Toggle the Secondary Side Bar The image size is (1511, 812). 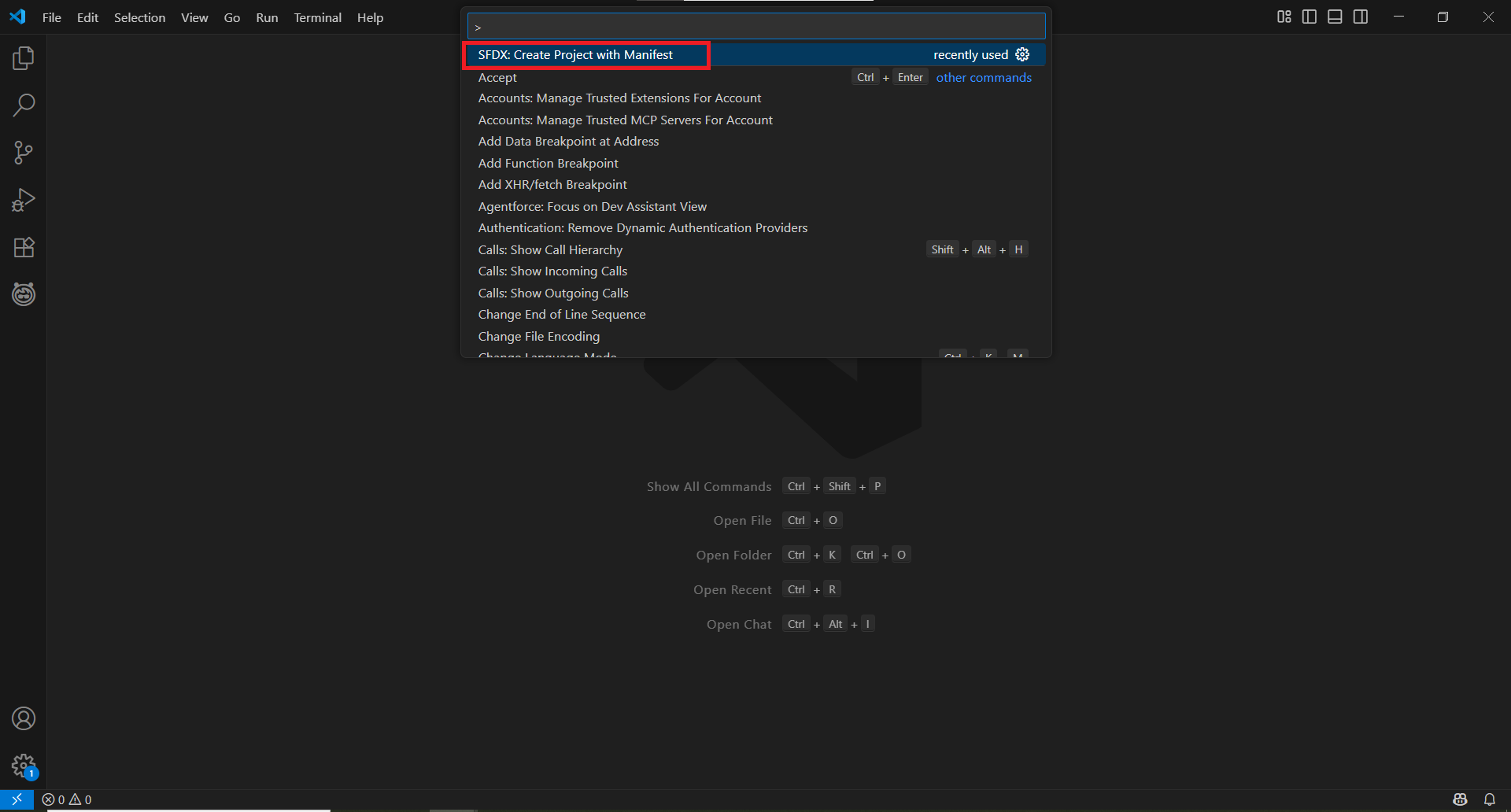point(1361,17)
